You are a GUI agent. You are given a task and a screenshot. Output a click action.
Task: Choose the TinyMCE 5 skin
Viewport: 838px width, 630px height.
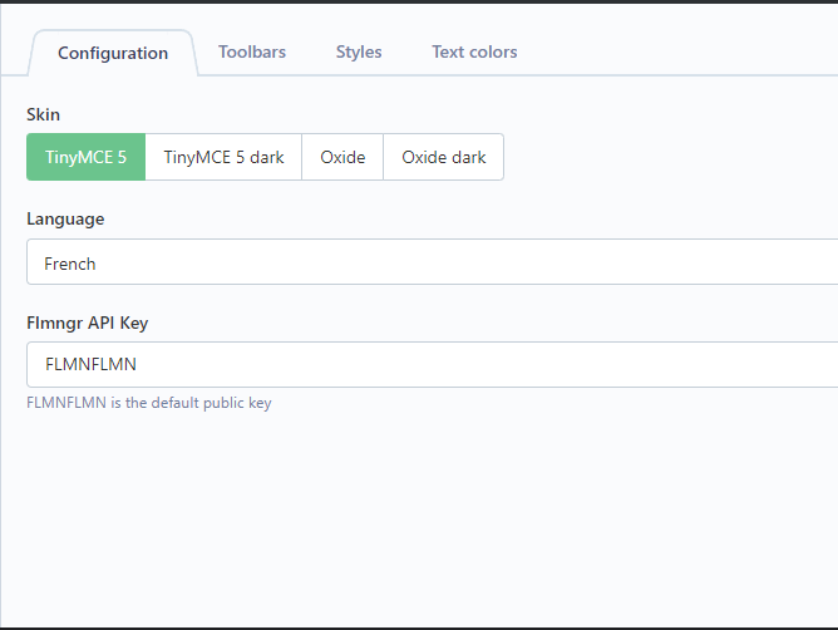tap(86, 157)
